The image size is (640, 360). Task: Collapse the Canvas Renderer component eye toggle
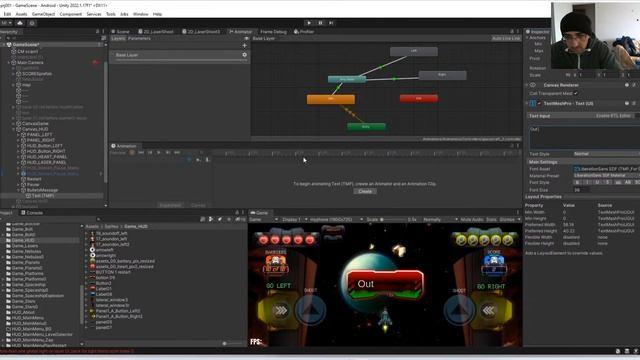pos(533,85)
